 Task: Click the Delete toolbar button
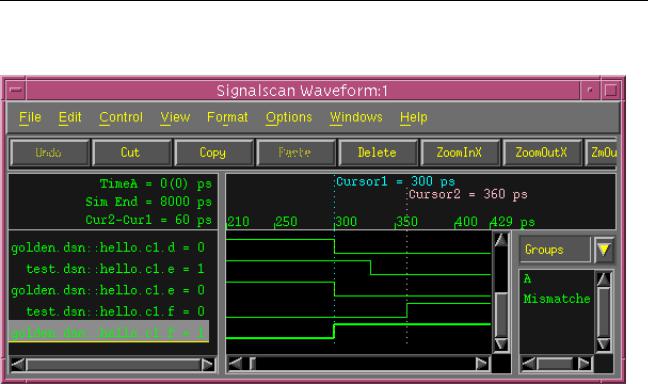[x=377, y=153]
